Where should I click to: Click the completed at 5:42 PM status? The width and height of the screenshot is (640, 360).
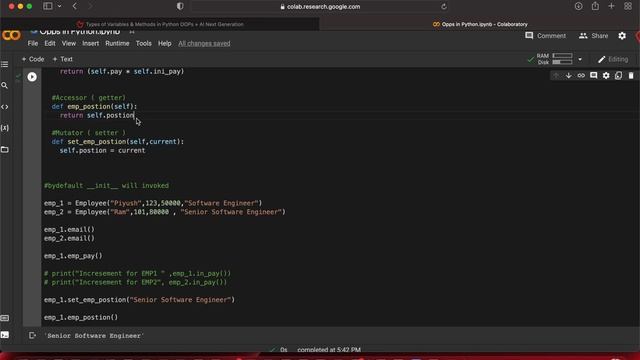coord(329,350)
